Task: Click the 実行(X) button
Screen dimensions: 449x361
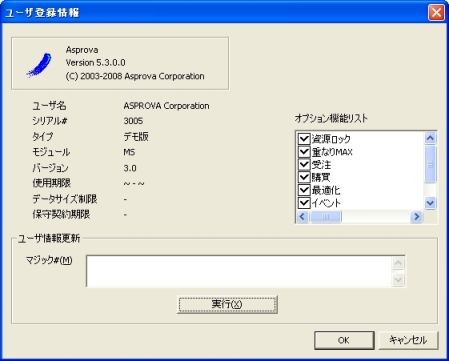Action: pyautogui.click(x=227, y=304)
